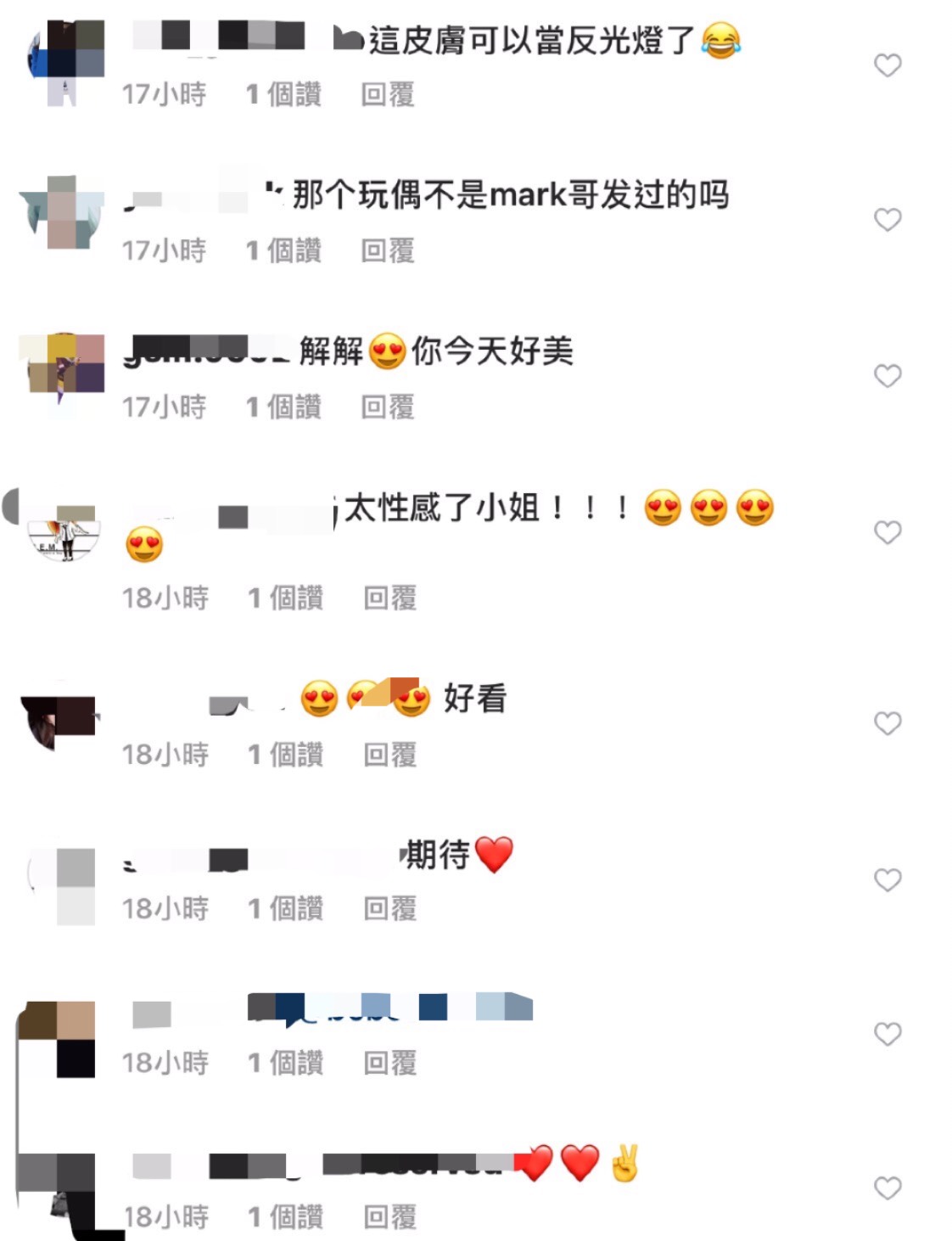
Task: Reply to the 這皮膚可以當反光燈了 comment
Action: point(388,94)
